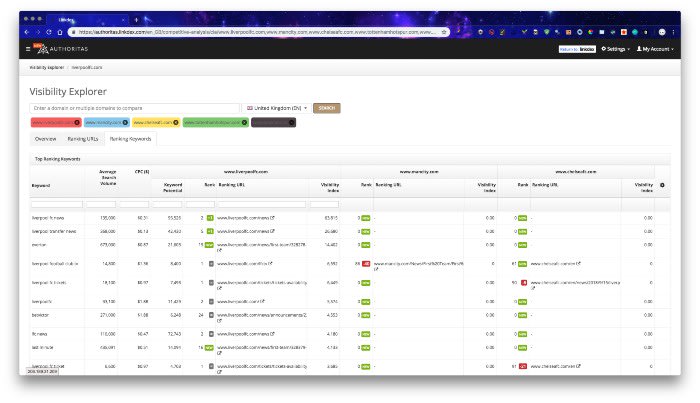Open the My Account dropdown
The height and width of the screenshot is (403, 700).
pos(655,49)
